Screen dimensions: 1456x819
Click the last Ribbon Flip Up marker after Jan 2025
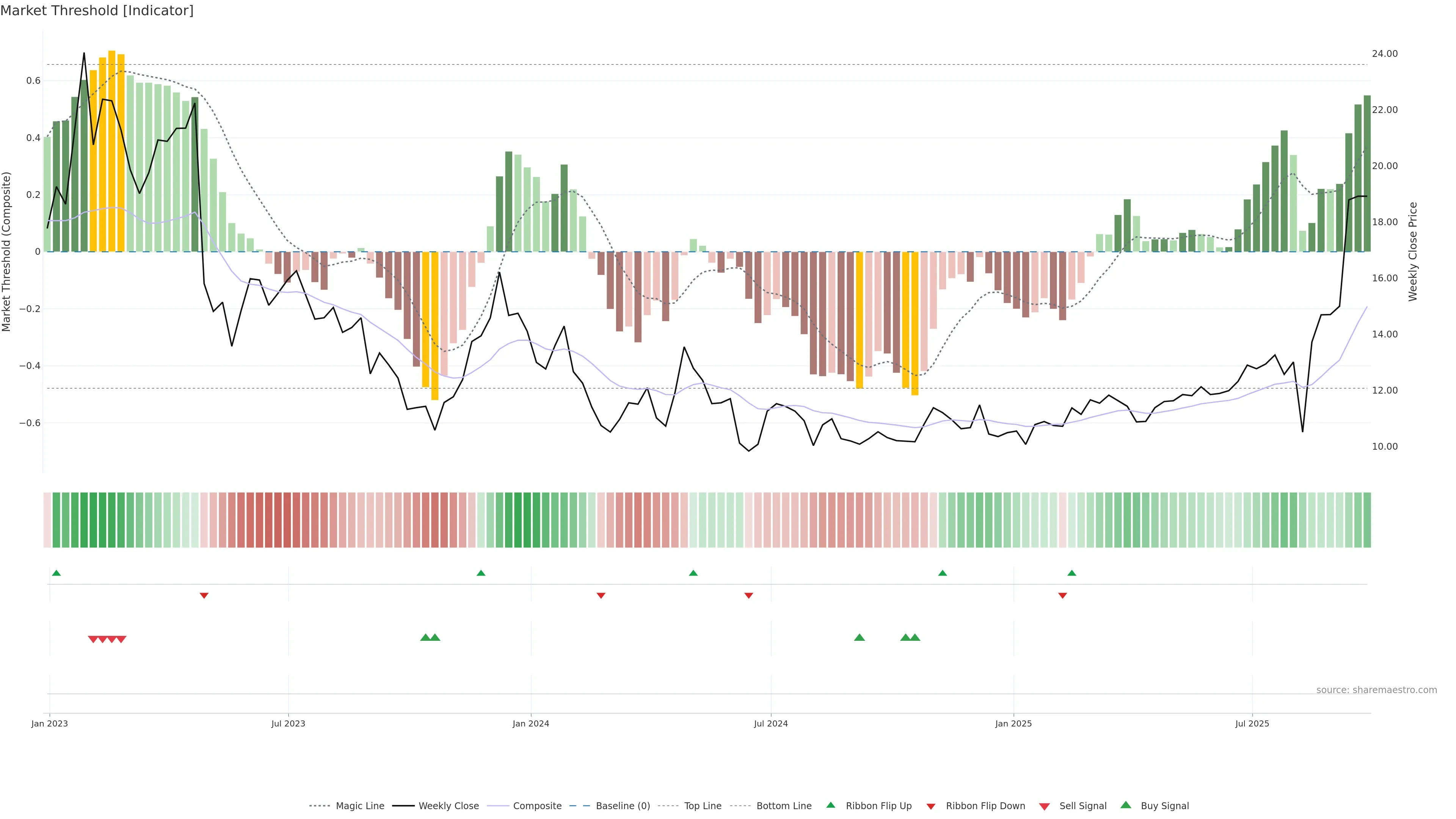coord(1072,573)
